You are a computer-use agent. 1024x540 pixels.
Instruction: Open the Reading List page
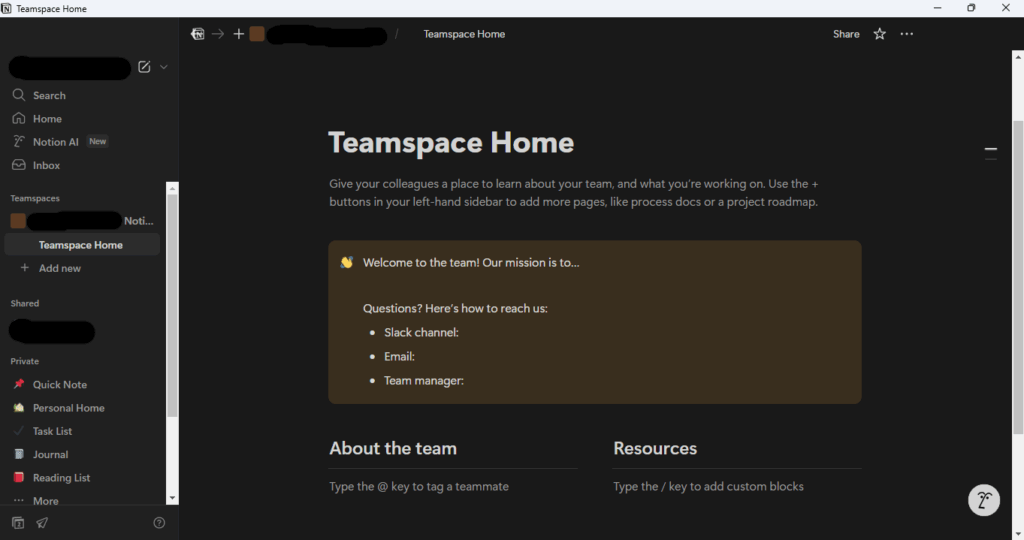point(61,478)
